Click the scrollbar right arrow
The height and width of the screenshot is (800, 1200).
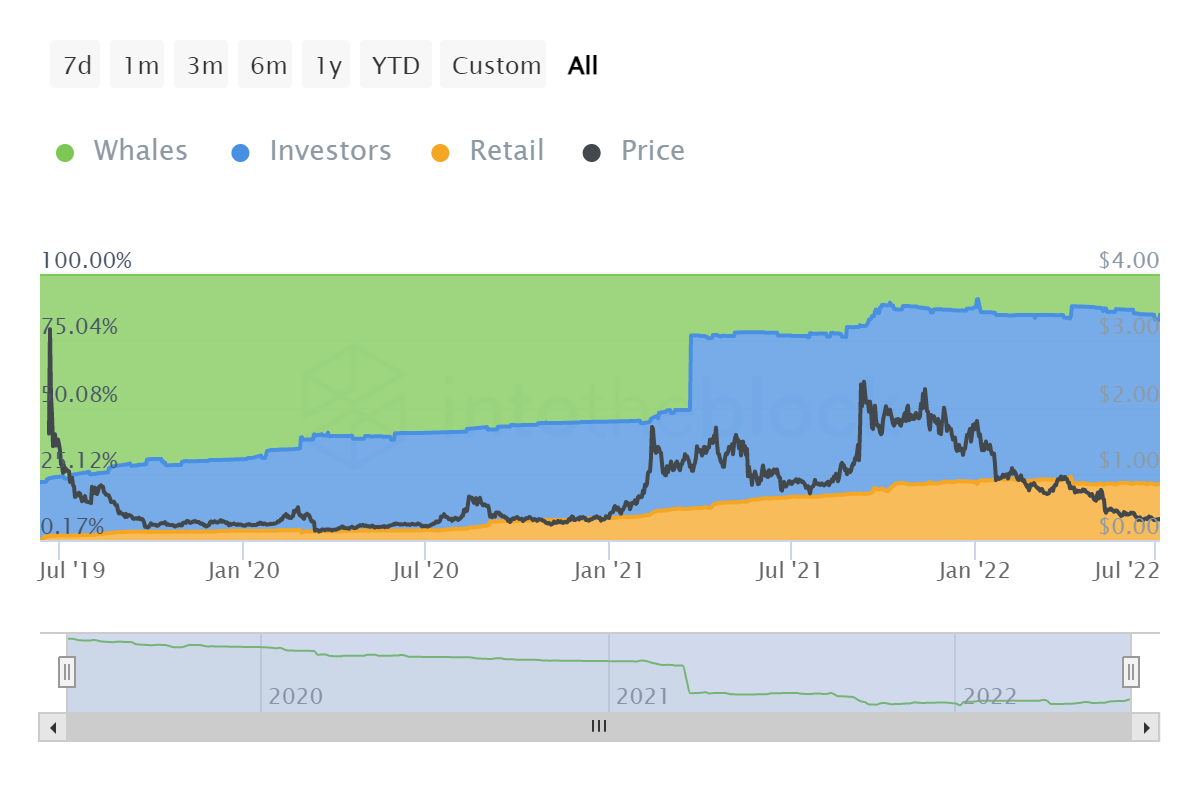[x=1146, y=727]
